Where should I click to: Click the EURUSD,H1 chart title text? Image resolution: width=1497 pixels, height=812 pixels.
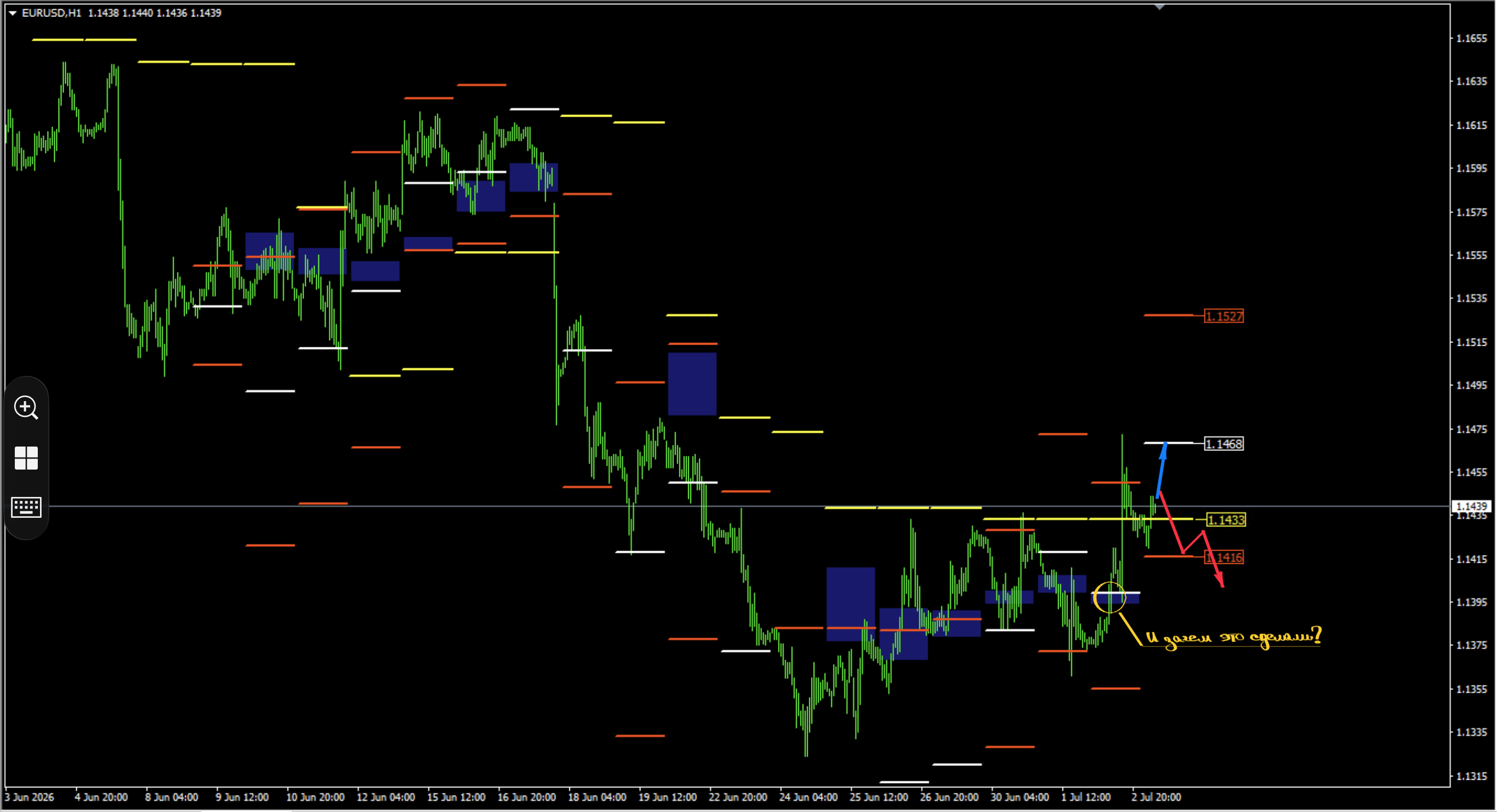[x=52, y=13]
